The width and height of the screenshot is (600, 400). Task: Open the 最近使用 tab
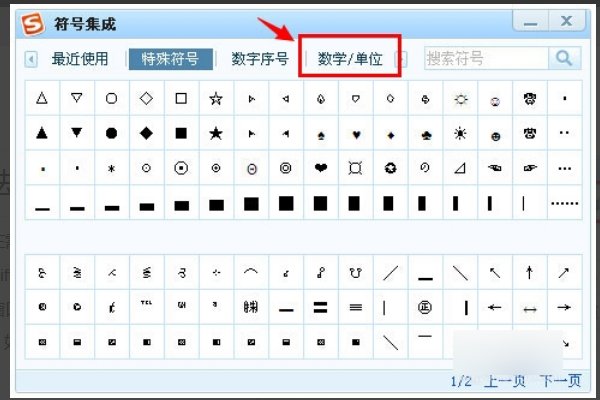point(80,59)
